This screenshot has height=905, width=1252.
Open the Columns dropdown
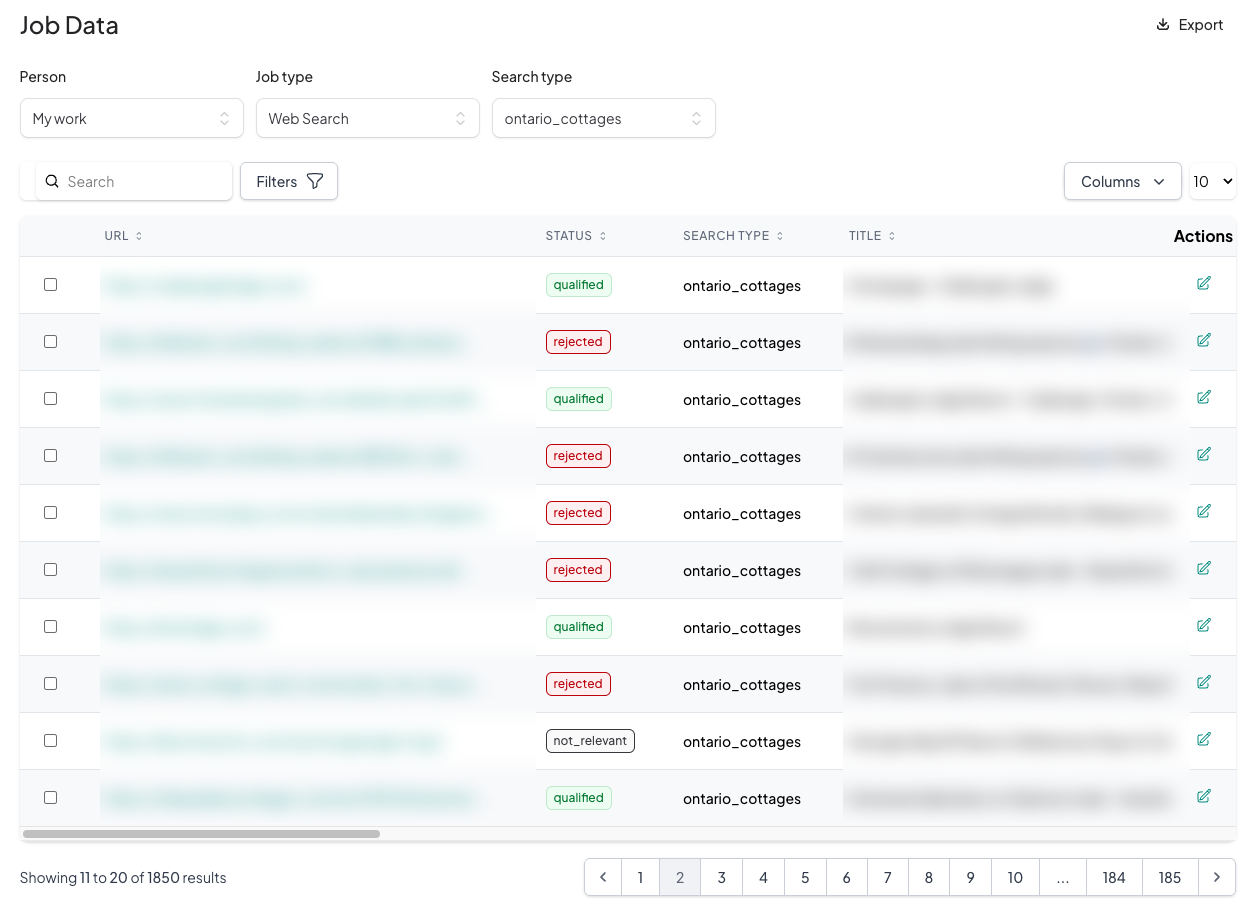tap(1123, 181)
